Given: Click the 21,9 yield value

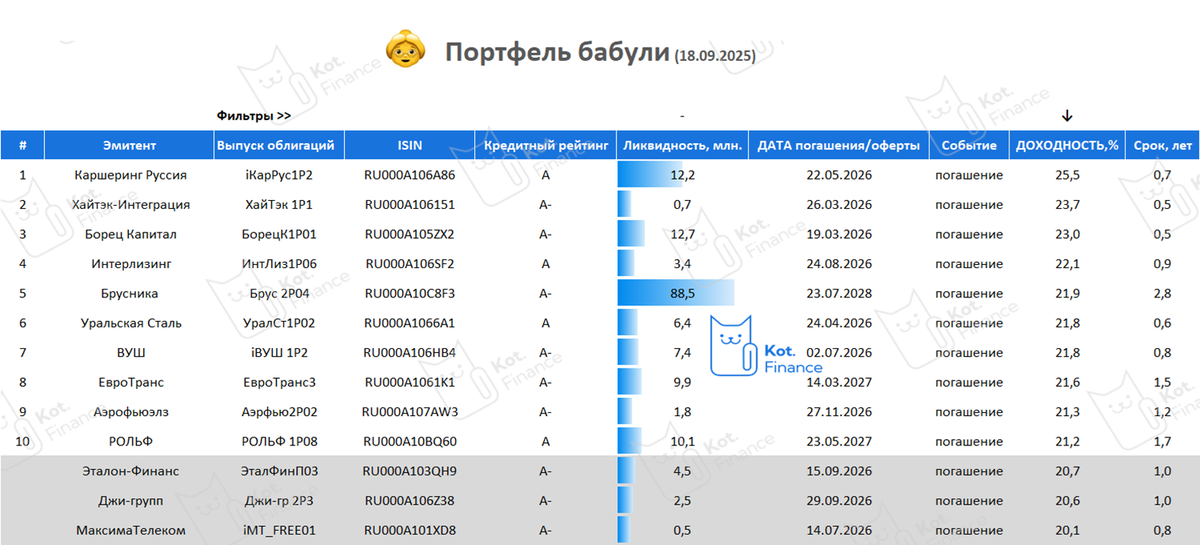Looking at the screenshot, I should point(1068,294).
